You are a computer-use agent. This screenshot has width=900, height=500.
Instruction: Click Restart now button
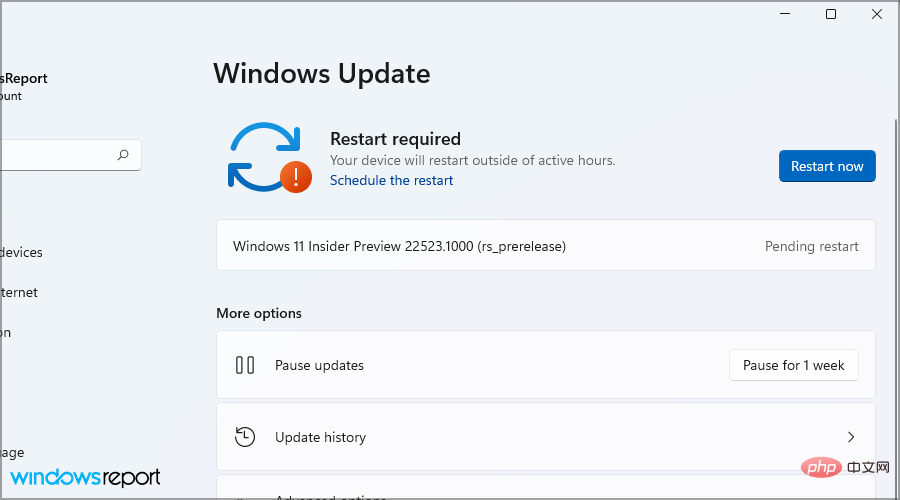coord(827,166)
